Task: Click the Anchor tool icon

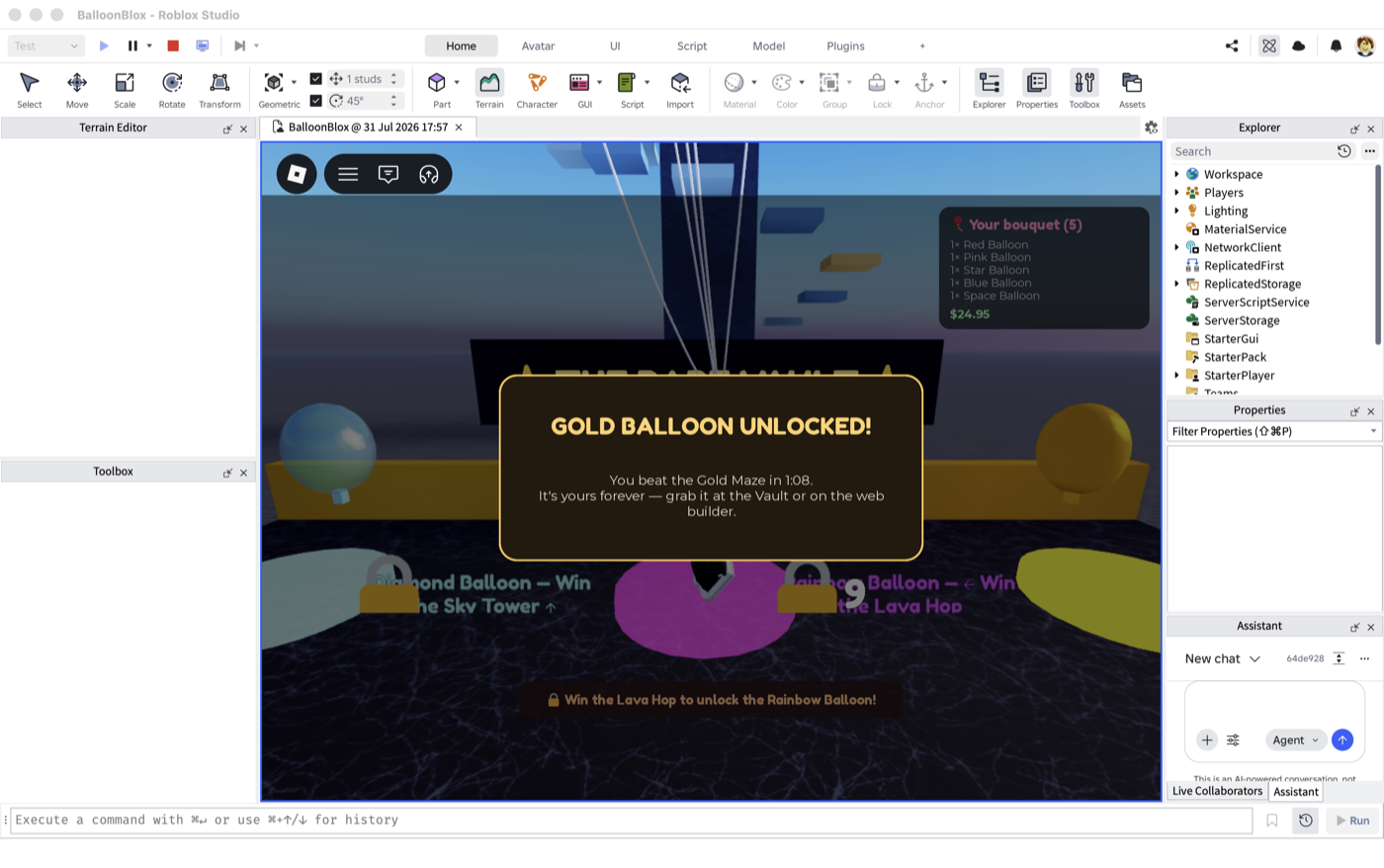Action: point(924,82)
